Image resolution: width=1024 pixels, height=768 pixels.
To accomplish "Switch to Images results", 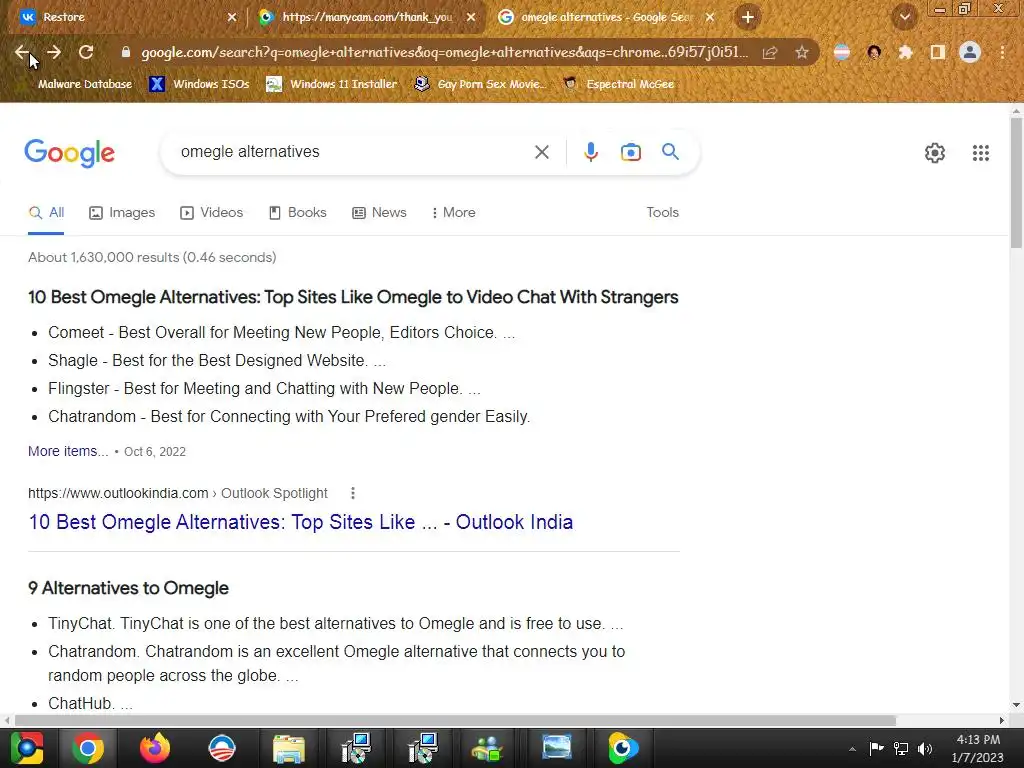I will click(x=122, y=213).
